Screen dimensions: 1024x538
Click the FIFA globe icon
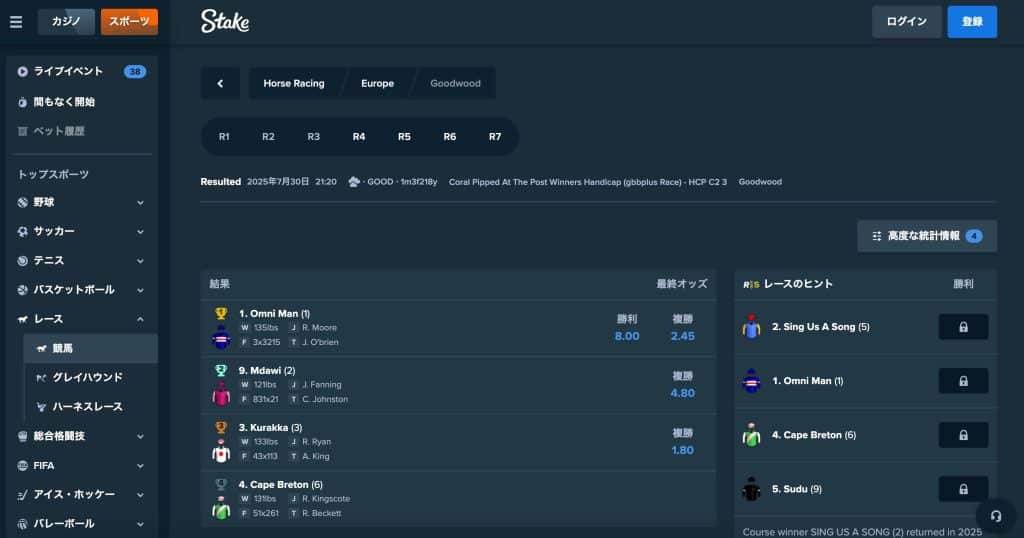click(22, 466)
